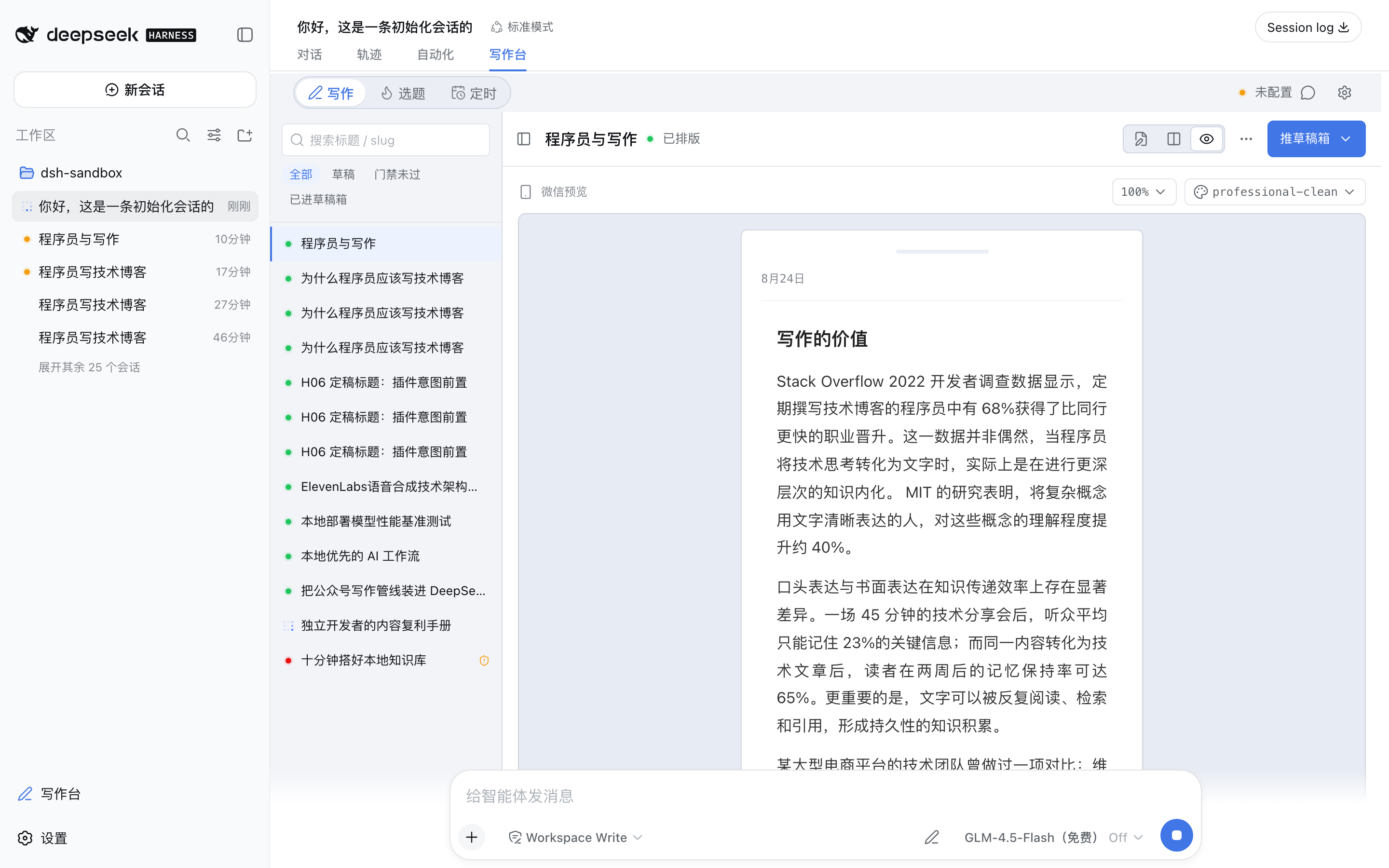
Task: Start a 新会话
Action: (x=135, y=90)
